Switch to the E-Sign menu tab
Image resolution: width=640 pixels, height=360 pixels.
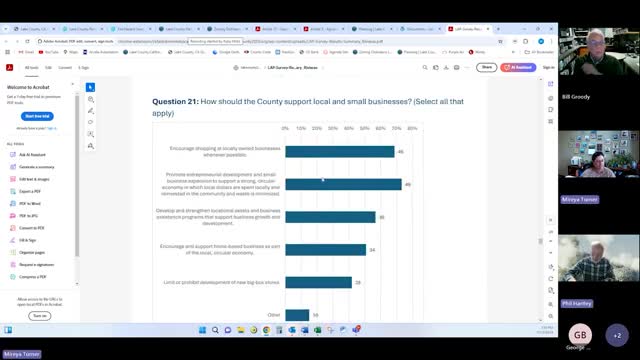coord(83,67)
